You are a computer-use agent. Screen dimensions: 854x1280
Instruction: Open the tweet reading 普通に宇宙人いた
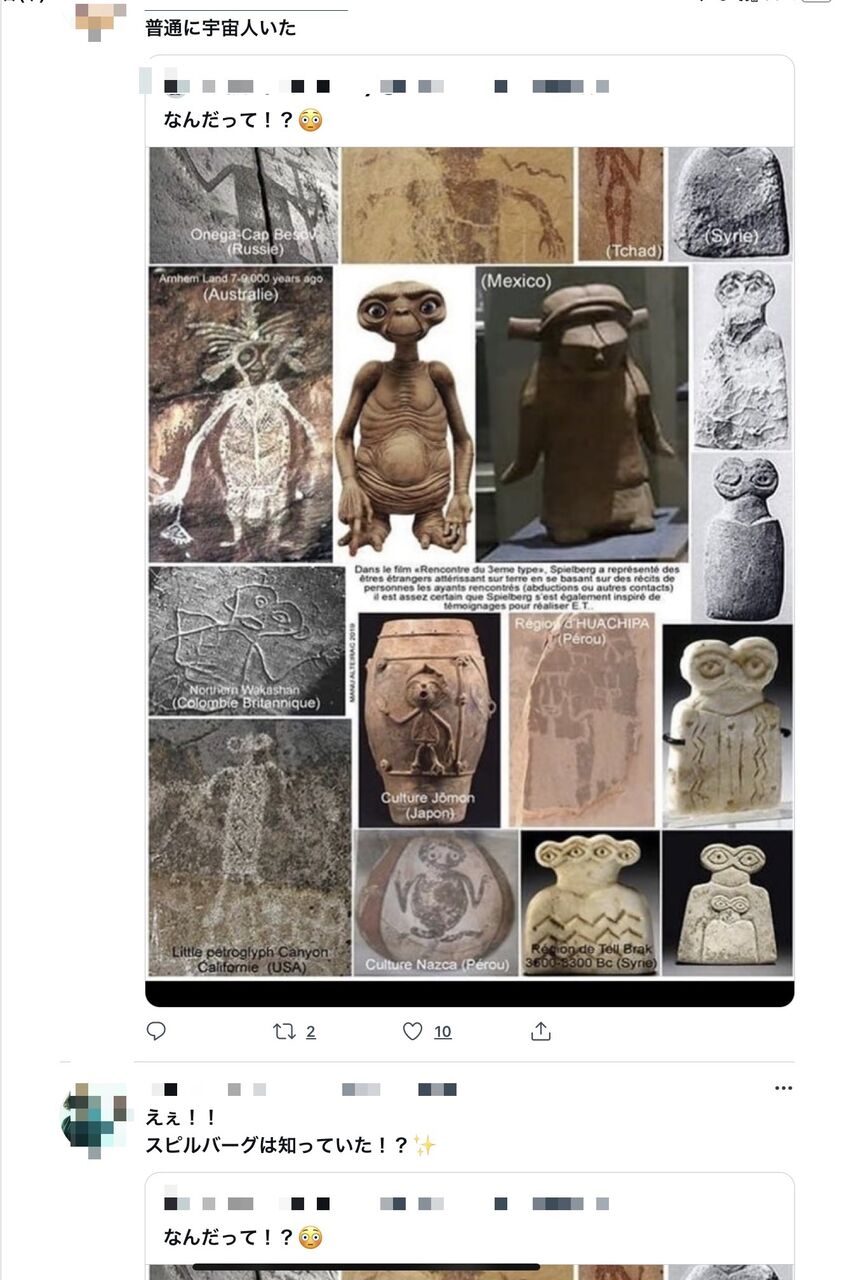[x=221, y=28]
